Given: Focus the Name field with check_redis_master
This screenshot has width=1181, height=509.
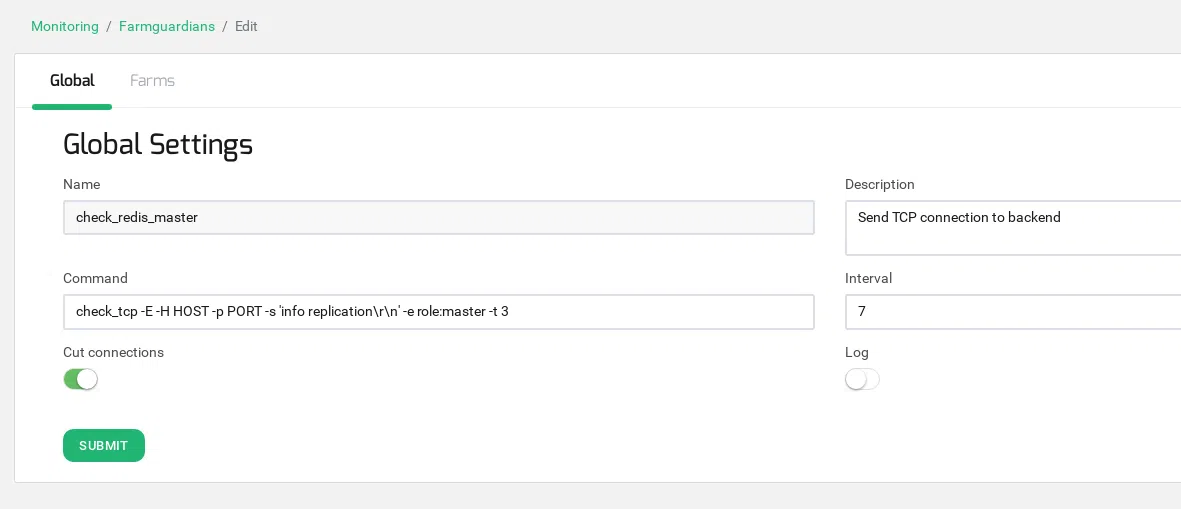Looking at the screenshot, I should click(438, 218).
